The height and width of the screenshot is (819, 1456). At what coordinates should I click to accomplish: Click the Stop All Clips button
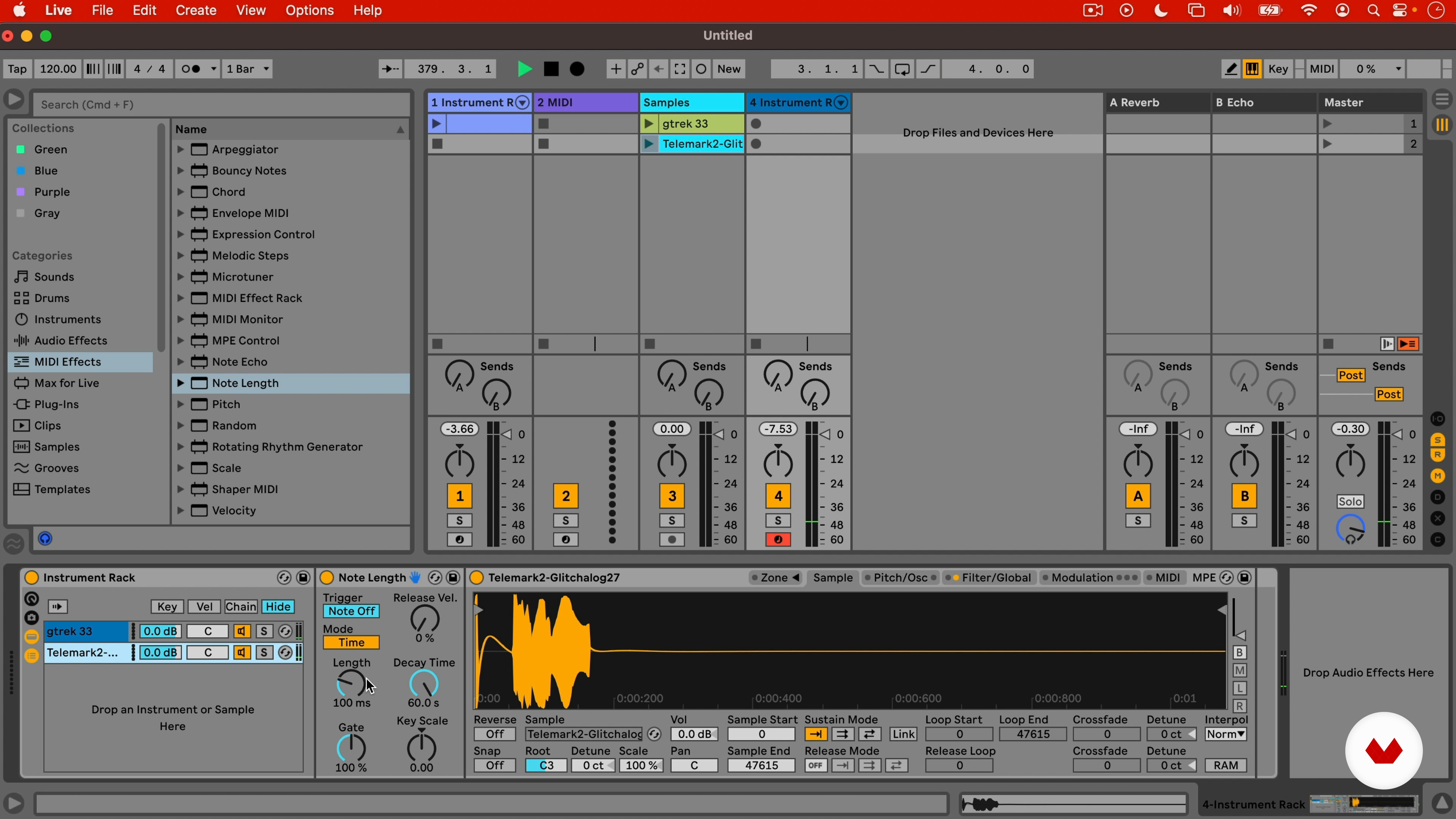[1328, 344]
